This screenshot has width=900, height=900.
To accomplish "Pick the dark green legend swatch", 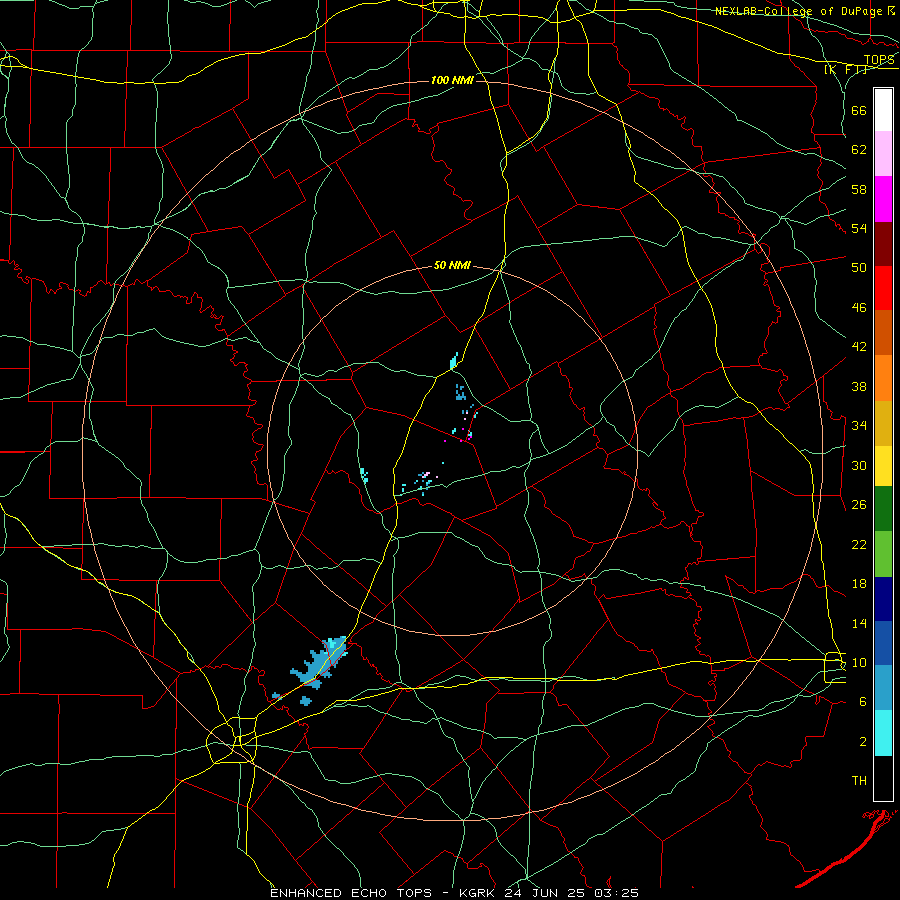I will (x=883, y=509).
